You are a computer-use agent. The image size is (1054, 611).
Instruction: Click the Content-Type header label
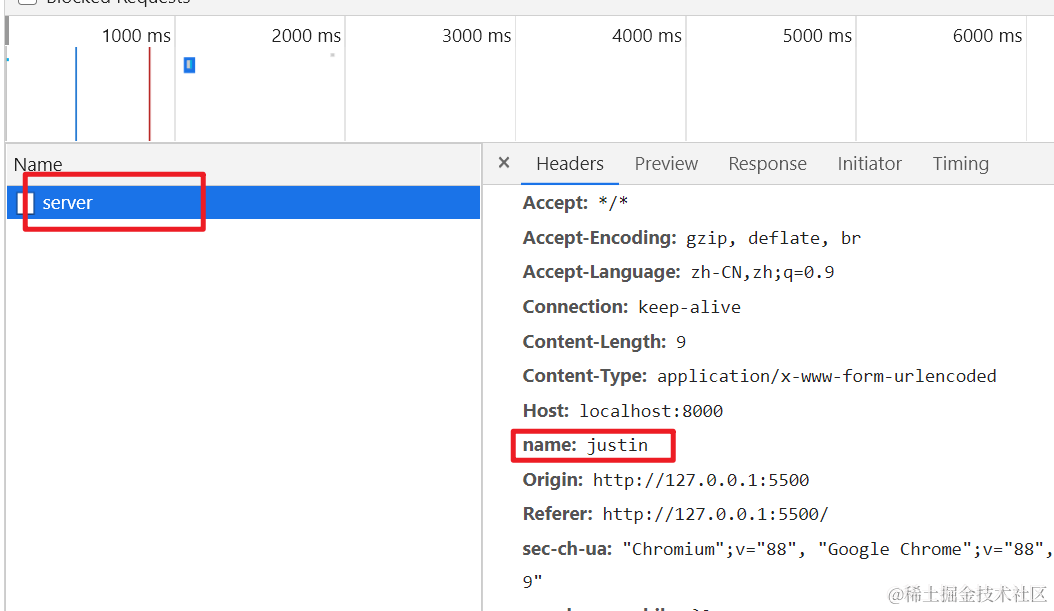coord(585,376)
